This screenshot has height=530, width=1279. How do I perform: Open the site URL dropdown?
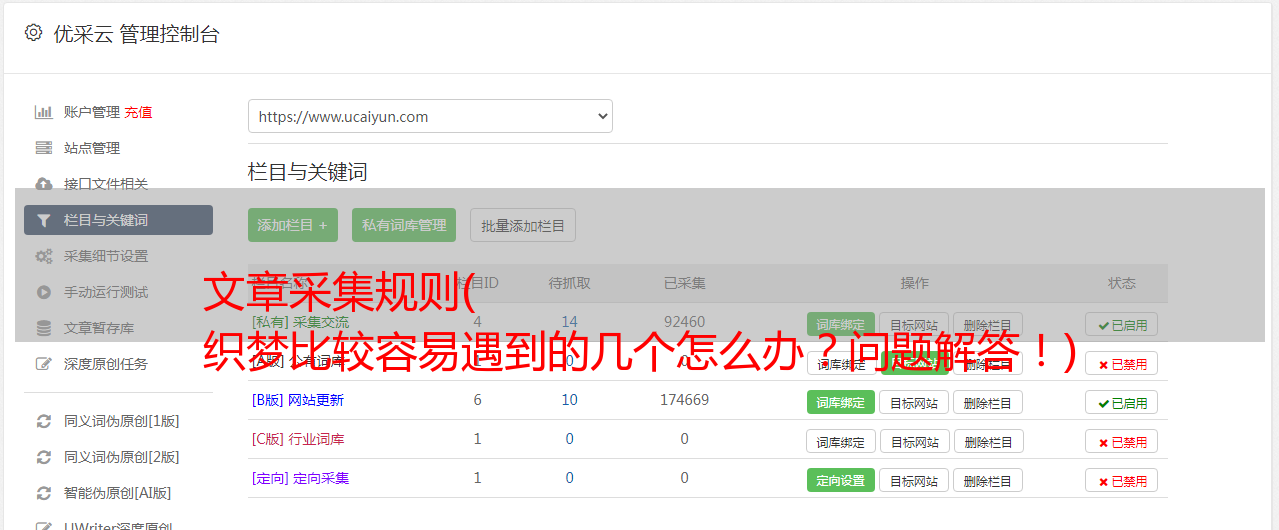coord(430,116)
